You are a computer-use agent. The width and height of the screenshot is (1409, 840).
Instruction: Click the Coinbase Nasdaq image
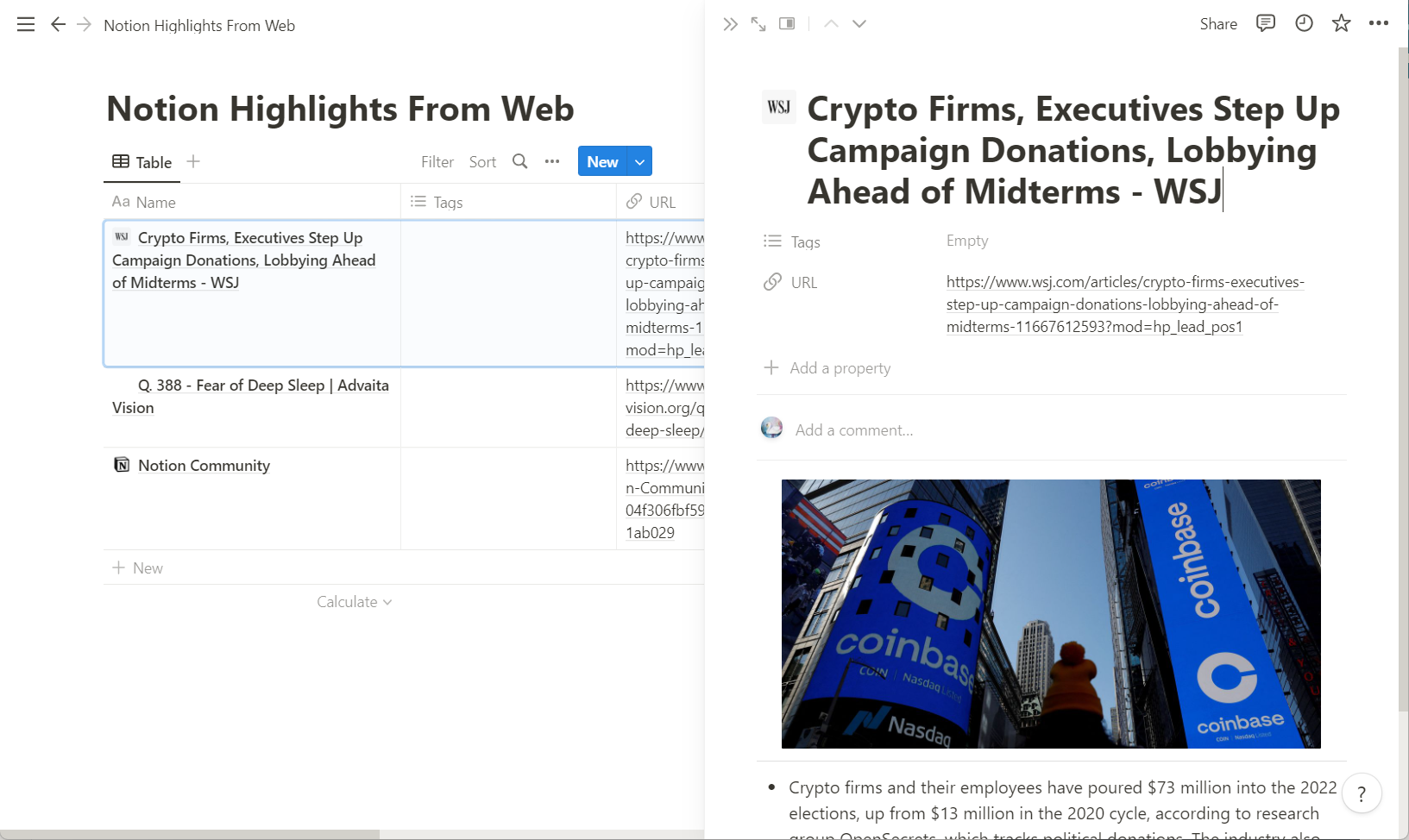click(x=1051, y=614)
